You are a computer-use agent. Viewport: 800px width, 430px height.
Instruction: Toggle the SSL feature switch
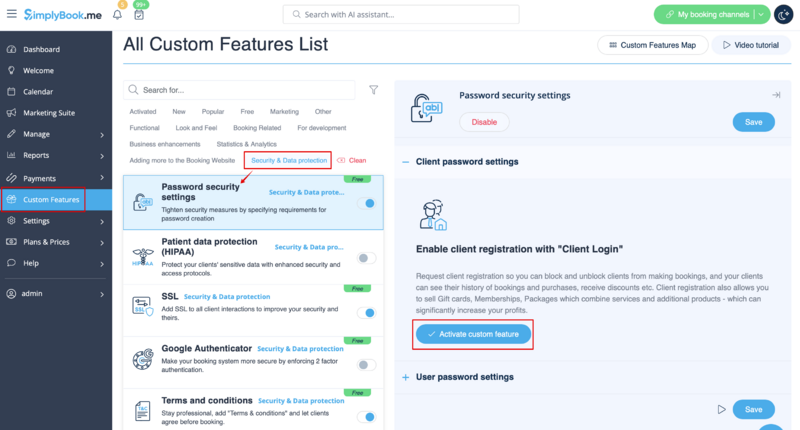(367, 313)
